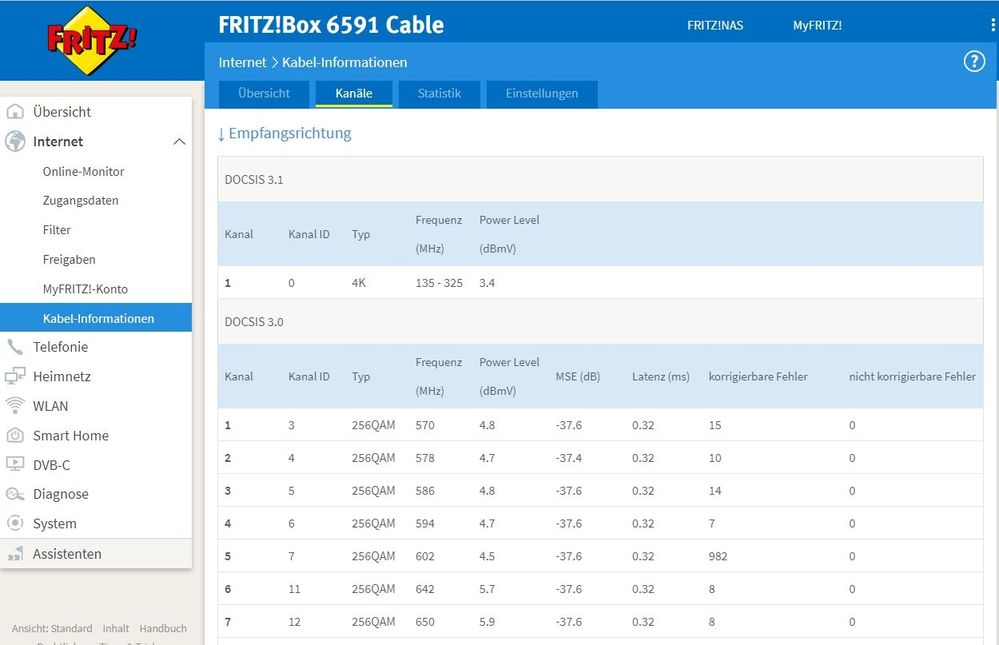Viewport: 999px width, 645px height.
Task: Click frequency 578 cell
Action: pyautogui.click(x=425, y=458)
